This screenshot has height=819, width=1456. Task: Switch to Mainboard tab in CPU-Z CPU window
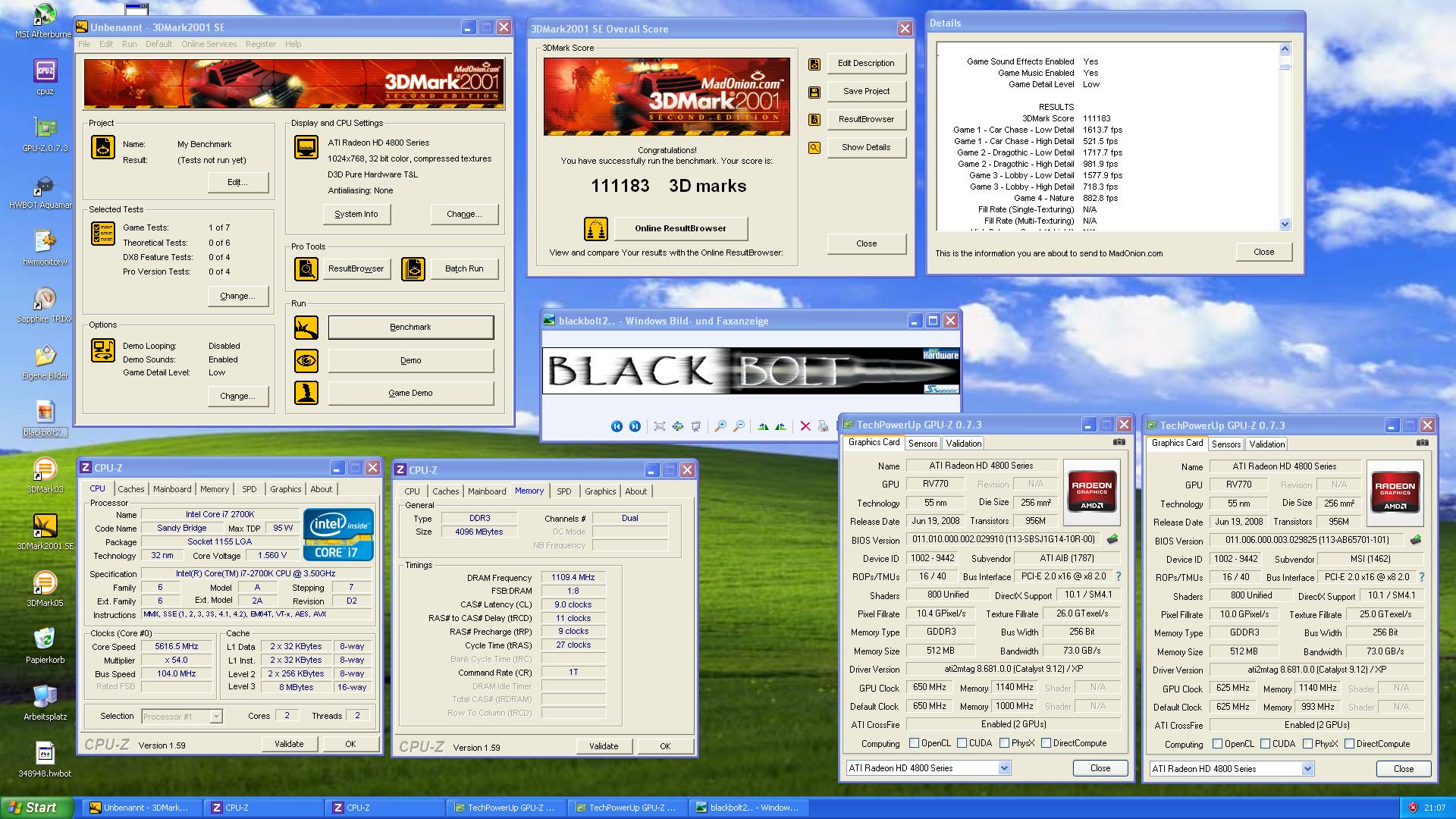[172, 489]
